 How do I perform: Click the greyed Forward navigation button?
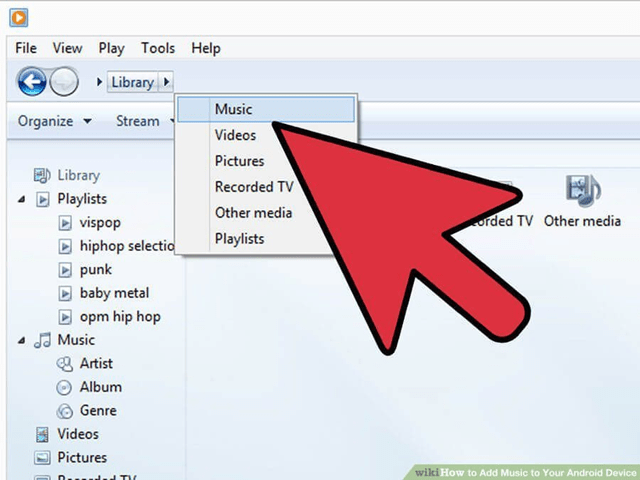63,82
